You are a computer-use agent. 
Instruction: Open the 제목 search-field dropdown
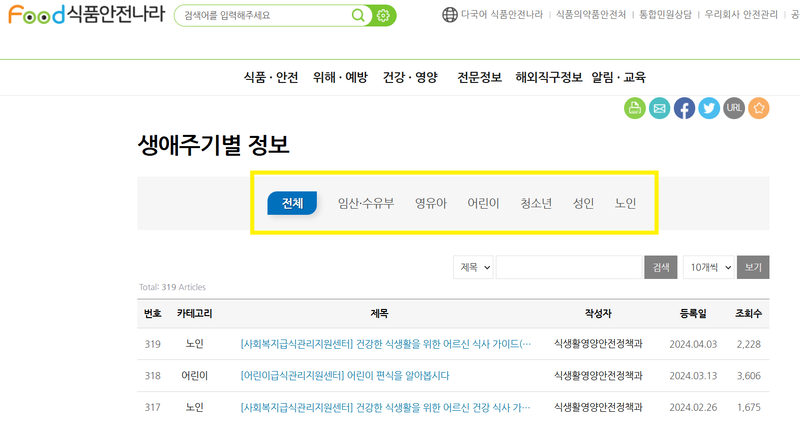pos(473,267)
